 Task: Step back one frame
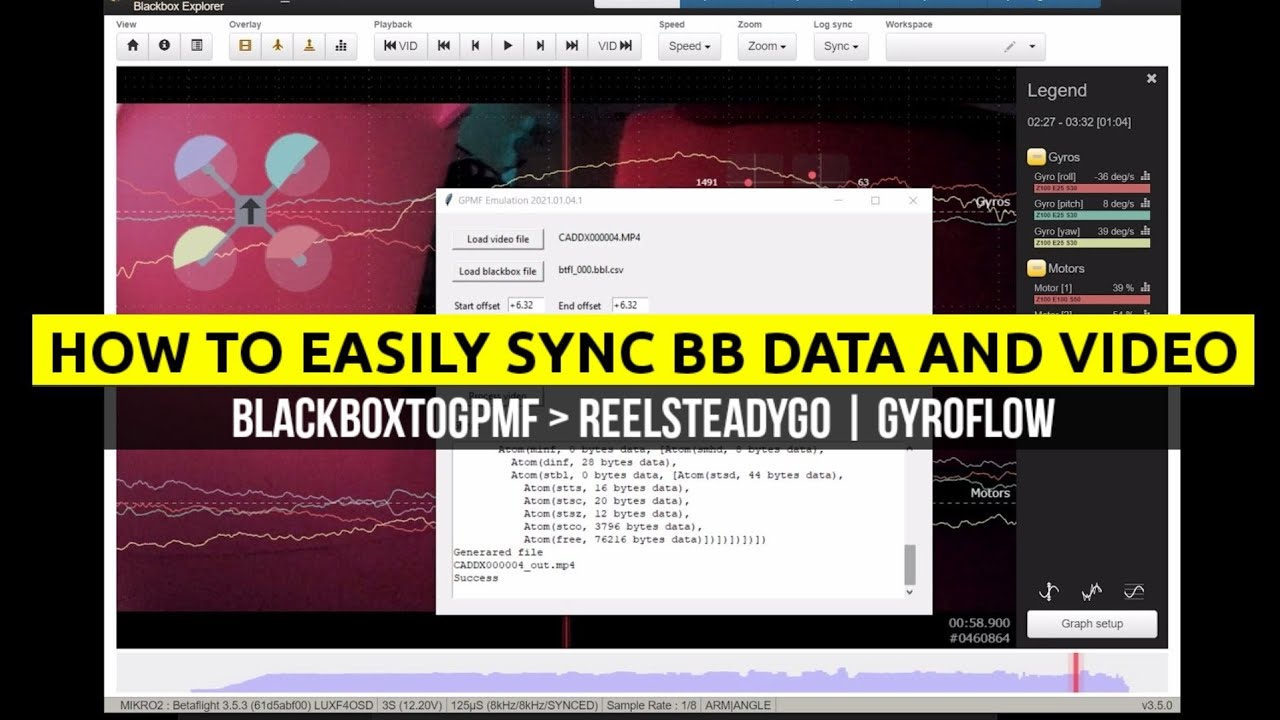475,46
